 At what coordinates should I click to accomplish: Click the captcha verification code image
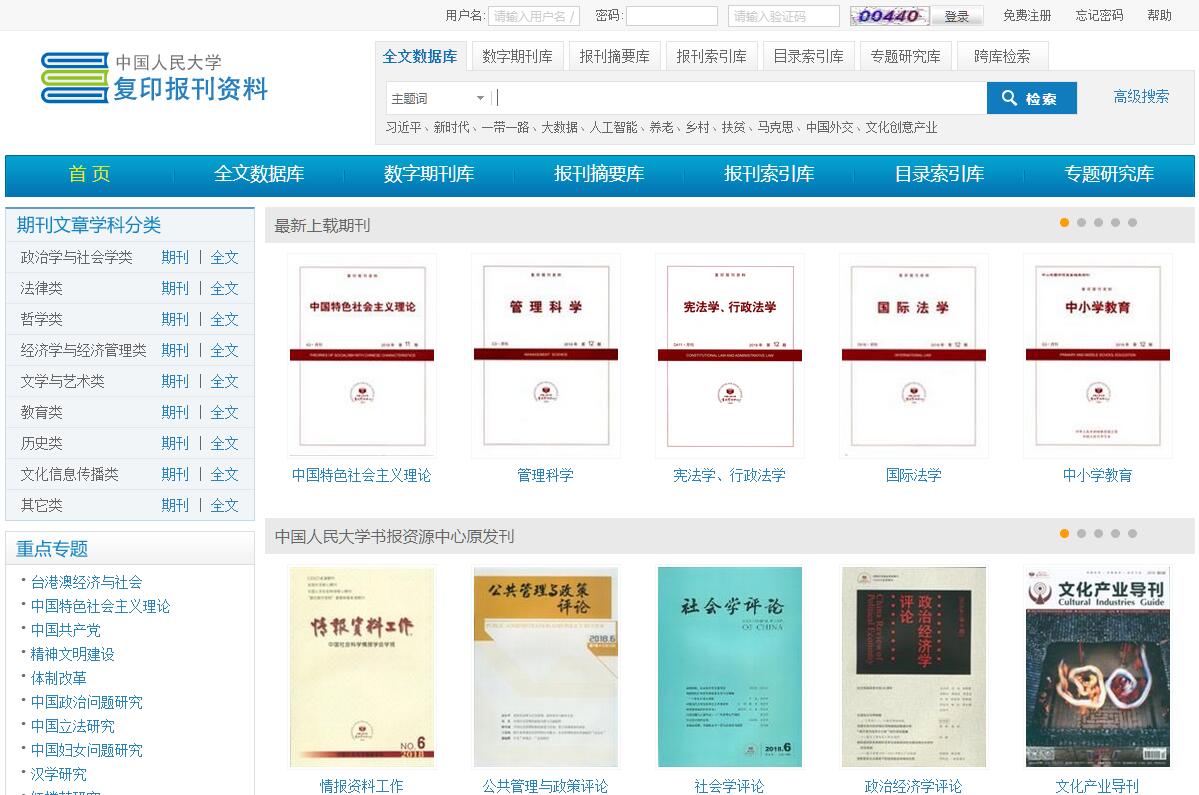point(889,16)
